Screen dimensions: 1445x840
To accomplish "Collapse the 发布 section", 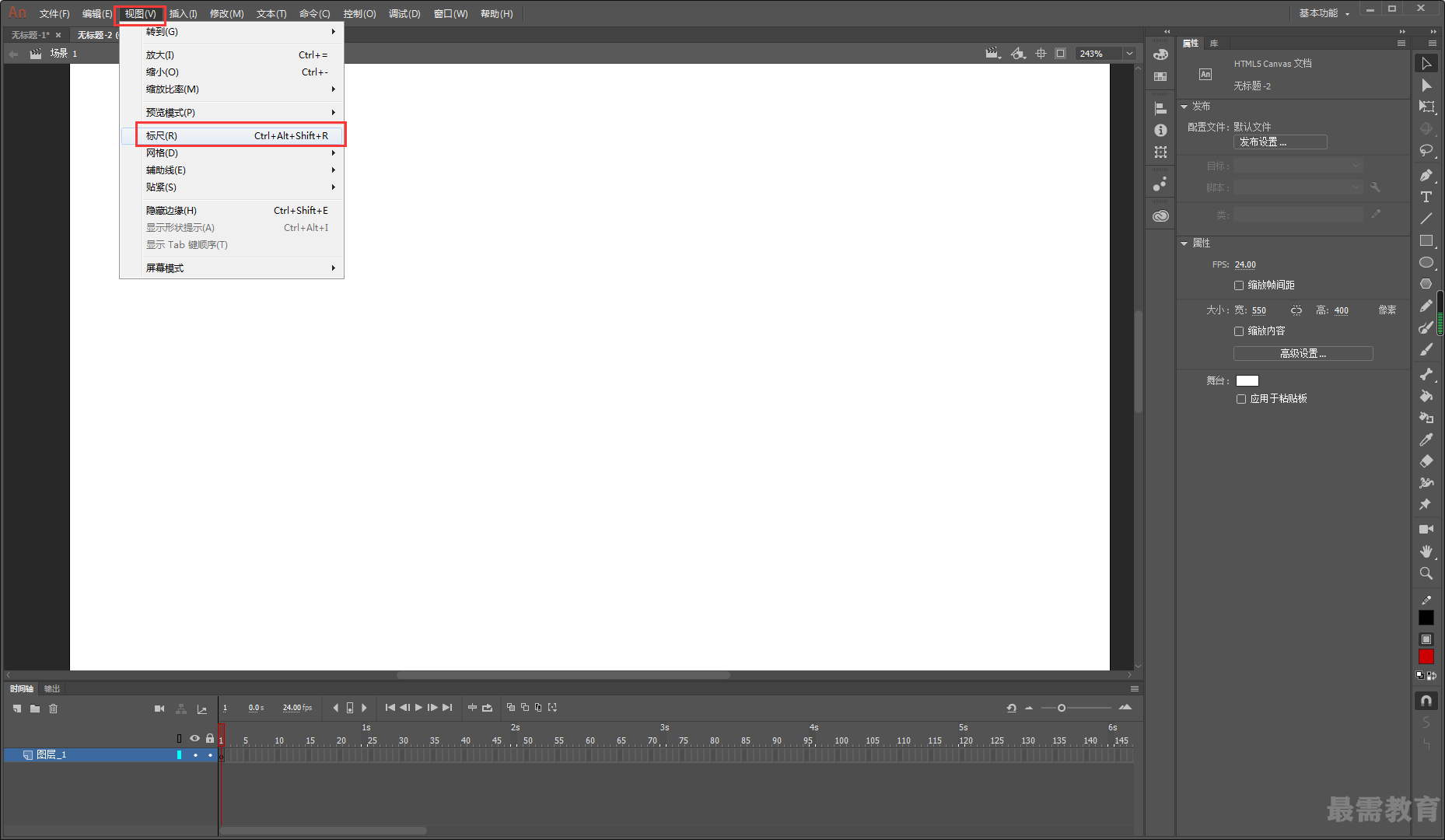I will pos(1184,107).
